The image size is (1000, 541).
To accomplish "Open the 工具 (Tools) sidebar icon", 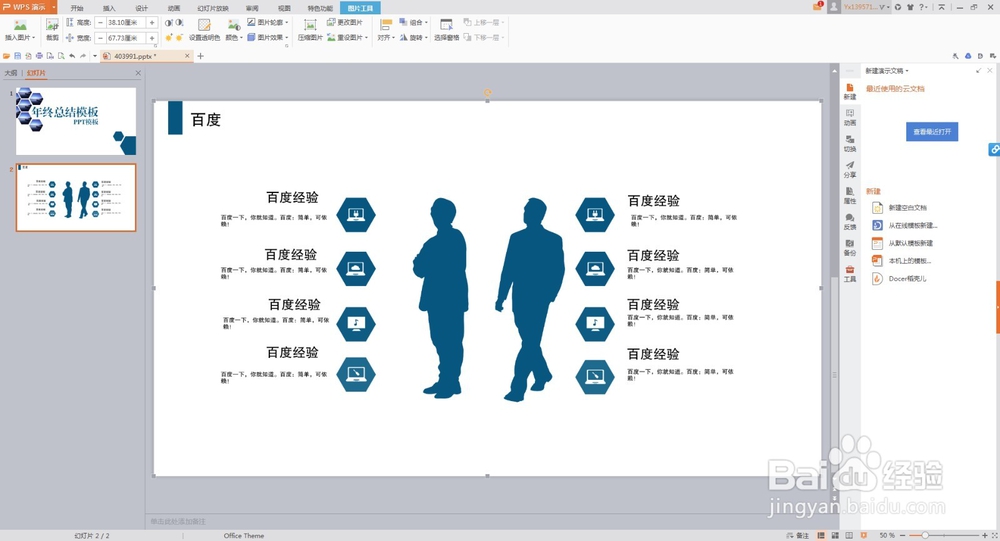I will [849, 274].
